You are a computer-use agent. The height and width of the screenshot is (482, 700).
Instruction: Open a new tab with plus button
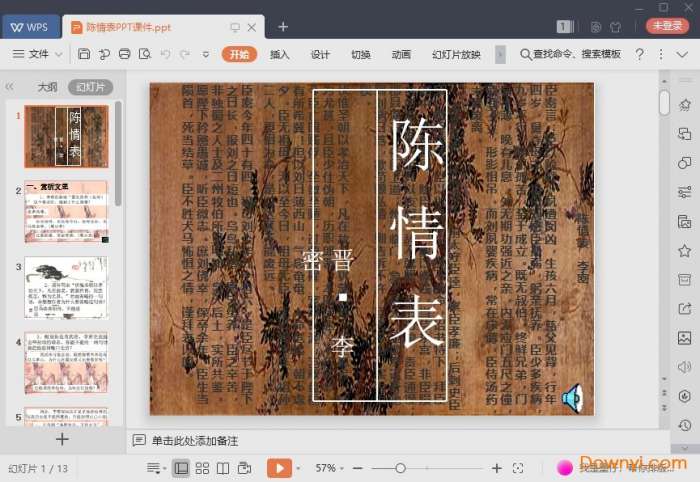pyautogui.click(x=283, y=27)
